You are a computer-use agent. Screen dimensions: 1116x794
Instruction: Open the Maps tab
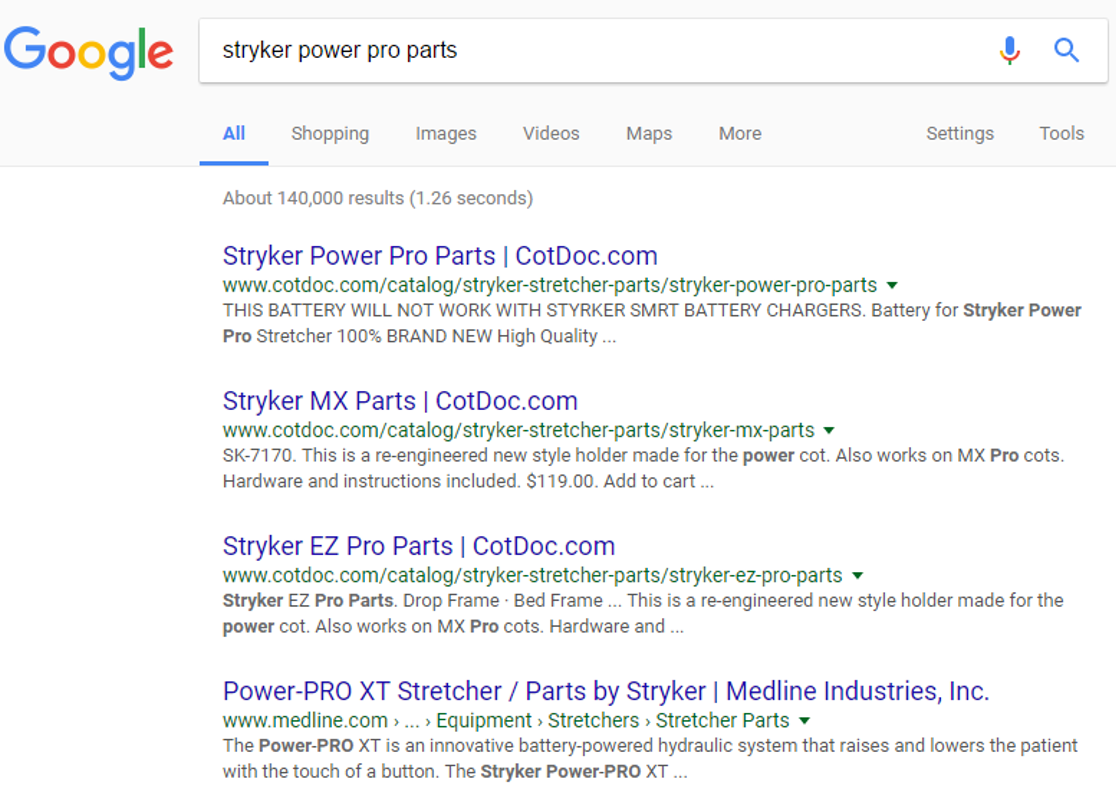click(x=649, y=134)
